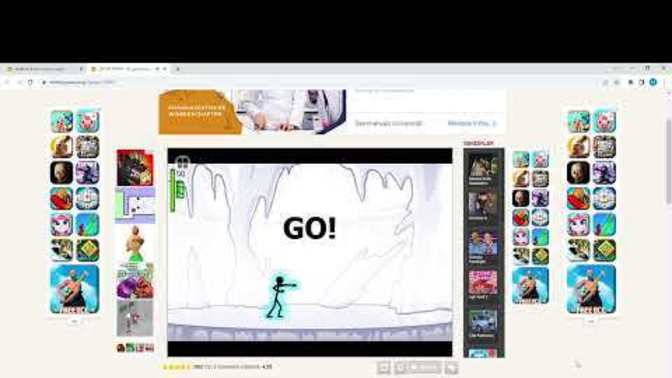
Task: Click the GO! stickman game canvas
Action: 309,252
